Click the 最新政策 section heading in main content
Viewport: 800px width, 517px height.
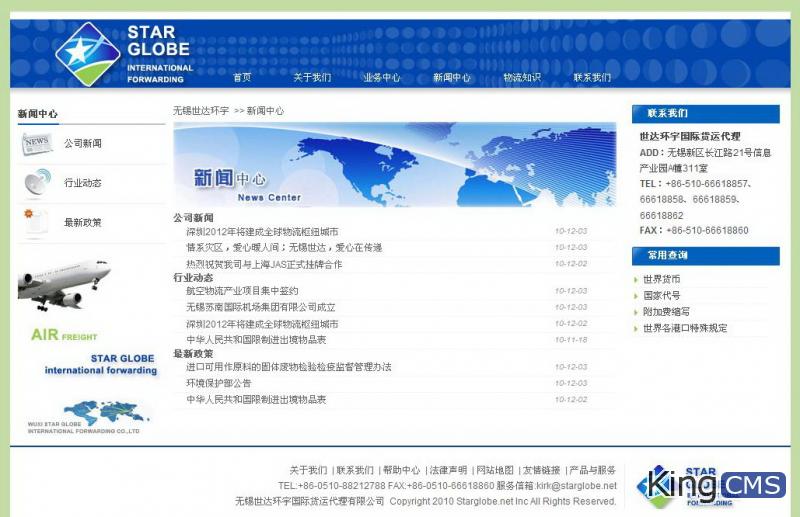[x=193, y=354]
